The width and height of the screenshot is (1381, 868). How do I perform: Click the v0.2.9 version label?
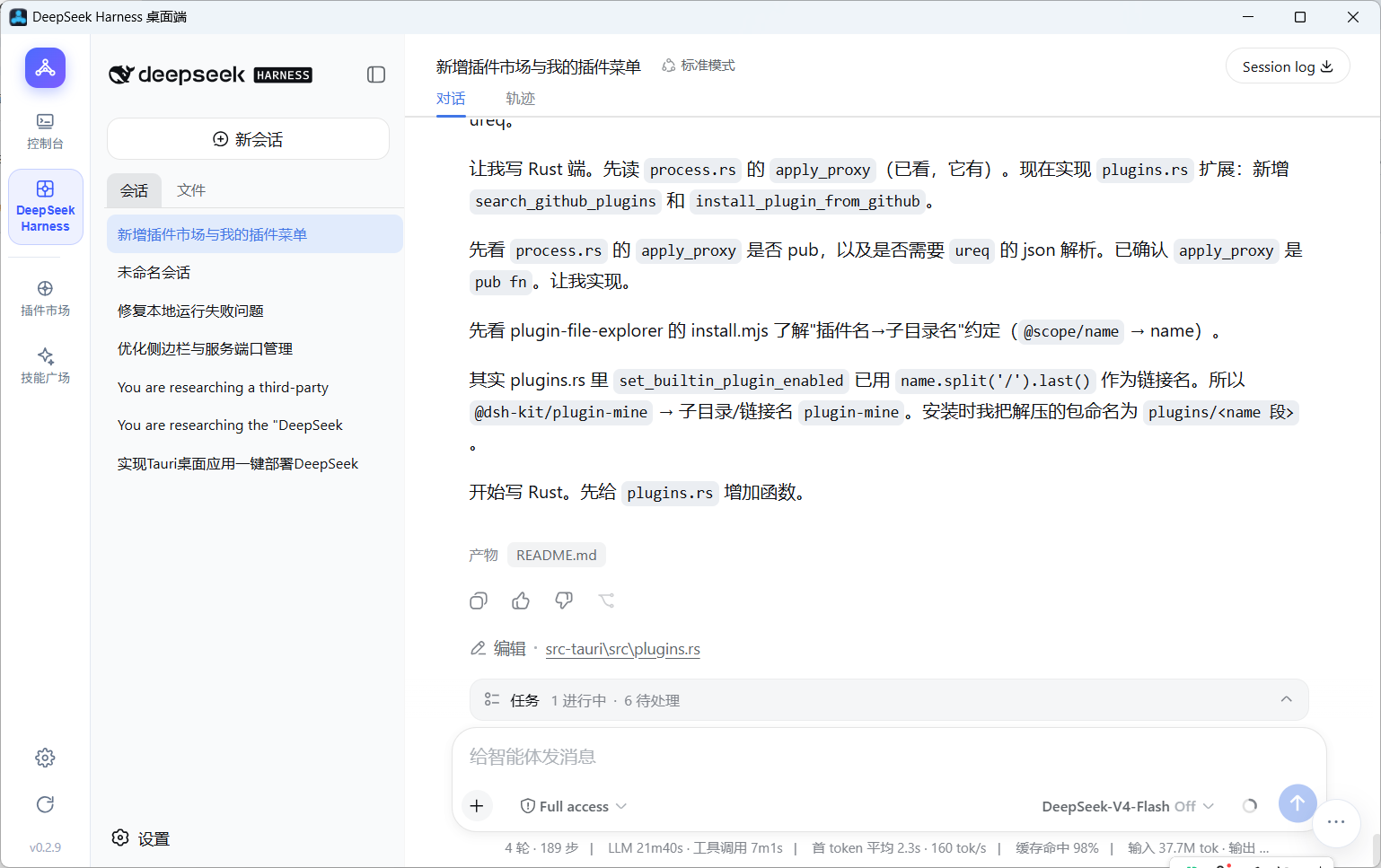click(45, 847)
